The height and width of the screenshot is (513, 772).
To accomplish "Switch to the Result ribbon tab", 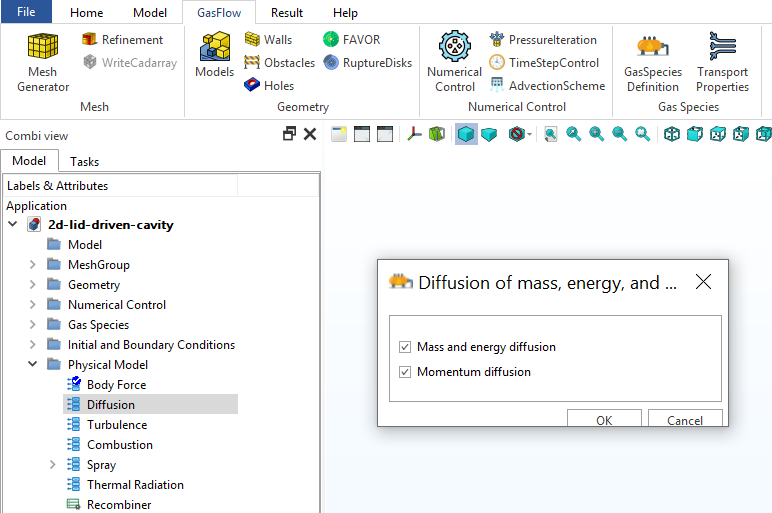I will click(287, 13).
